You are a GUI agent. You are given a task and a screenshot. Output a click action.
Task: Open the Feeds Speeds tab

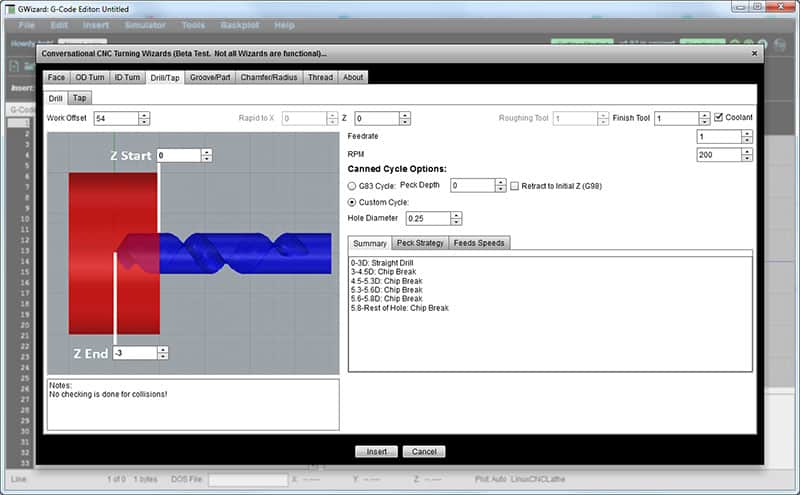pyautogui.click(x=479, y=243)
